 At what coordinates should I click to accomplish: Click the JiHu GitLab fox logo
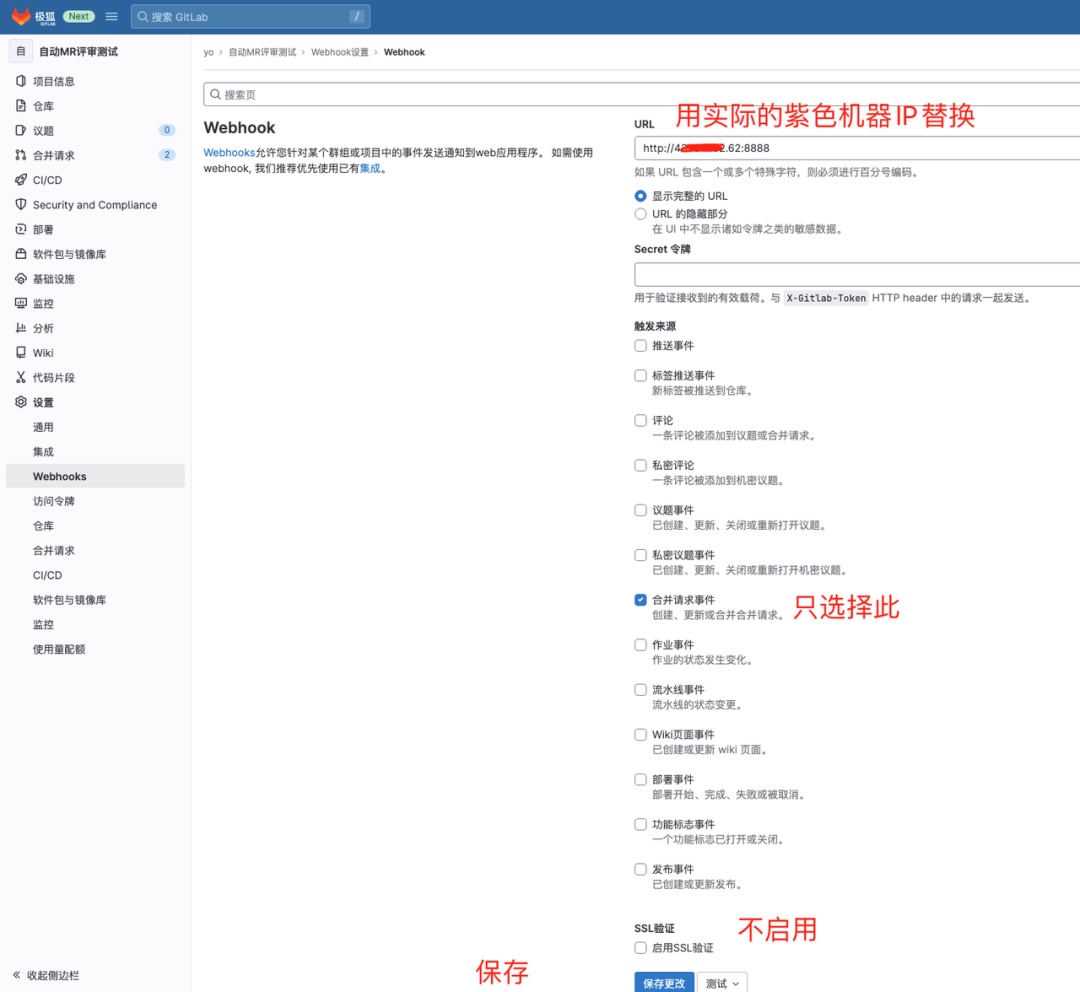coord(22,16)
